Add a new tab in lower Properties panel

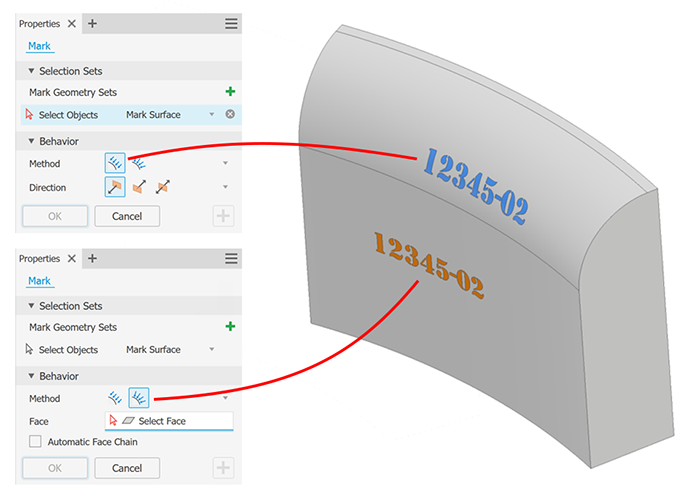click(x=92, y=259)
